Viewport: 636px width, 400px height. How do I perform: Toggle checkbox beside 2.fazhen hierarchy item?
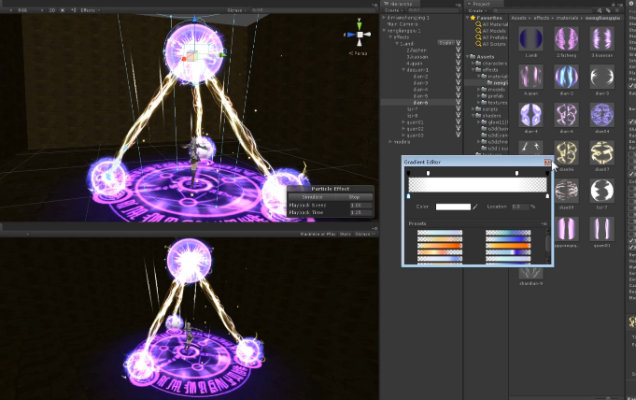[x=460, y=50]
